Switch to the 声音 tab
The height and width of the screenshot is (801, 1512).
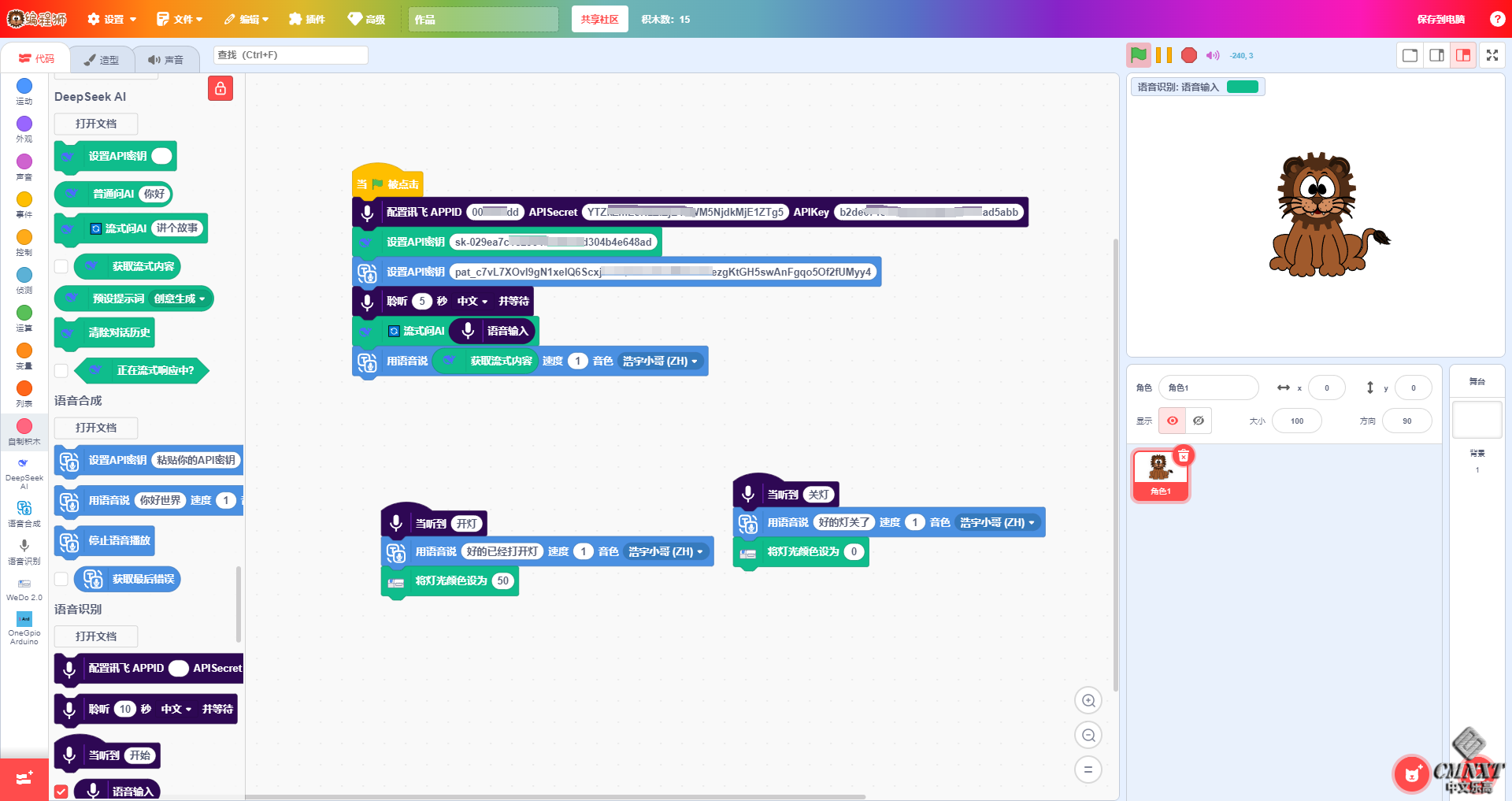pyautogui.click(x=166, y=60)
